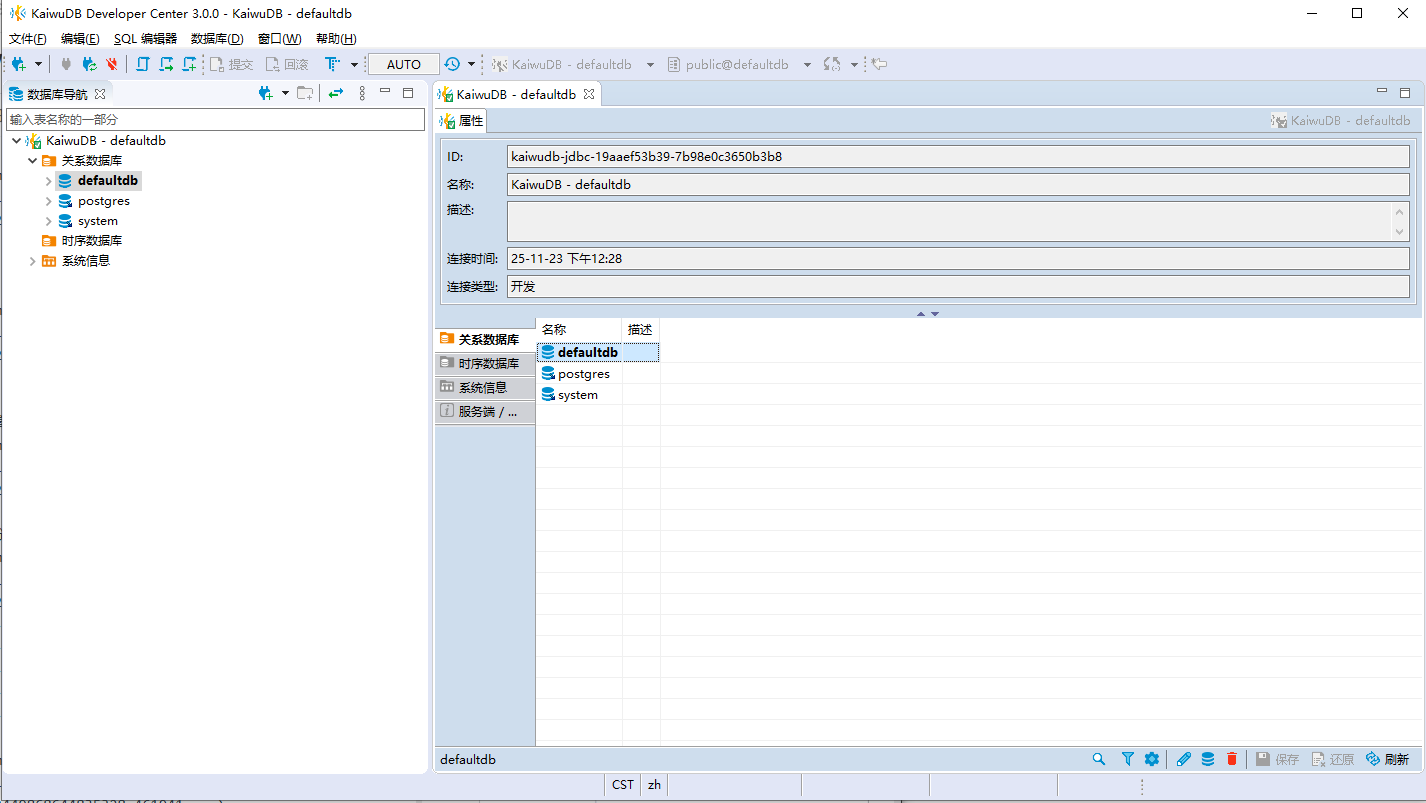Click the navigator table name filter field

[216, 119]
